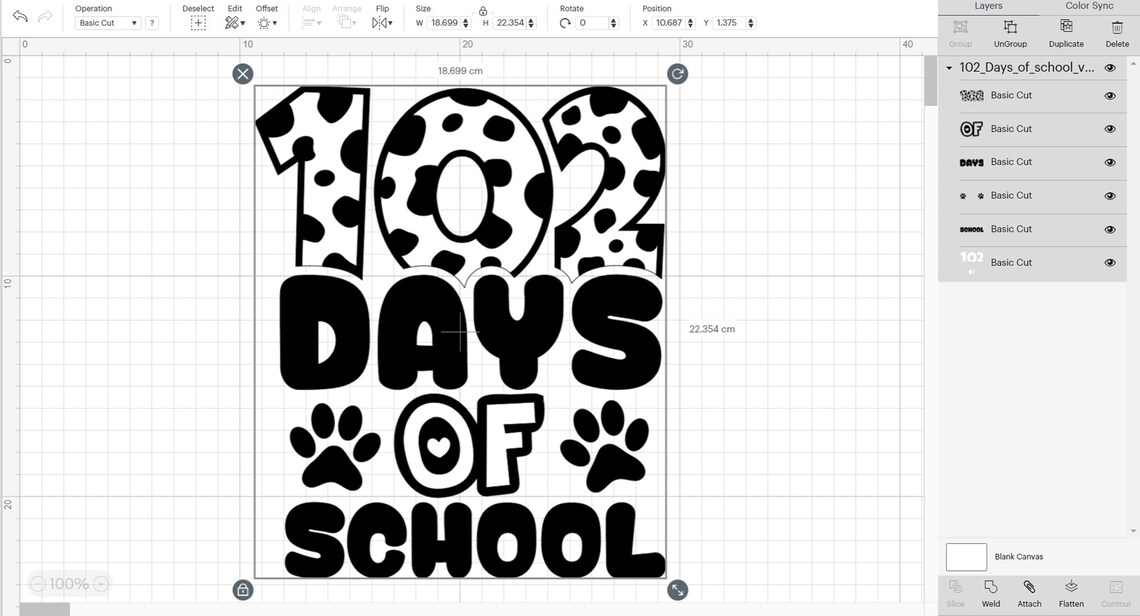Hide the DAYS Basic Cut layer
The height and width of the screenshot is (616, 1140).
[x=1109, y=161]
